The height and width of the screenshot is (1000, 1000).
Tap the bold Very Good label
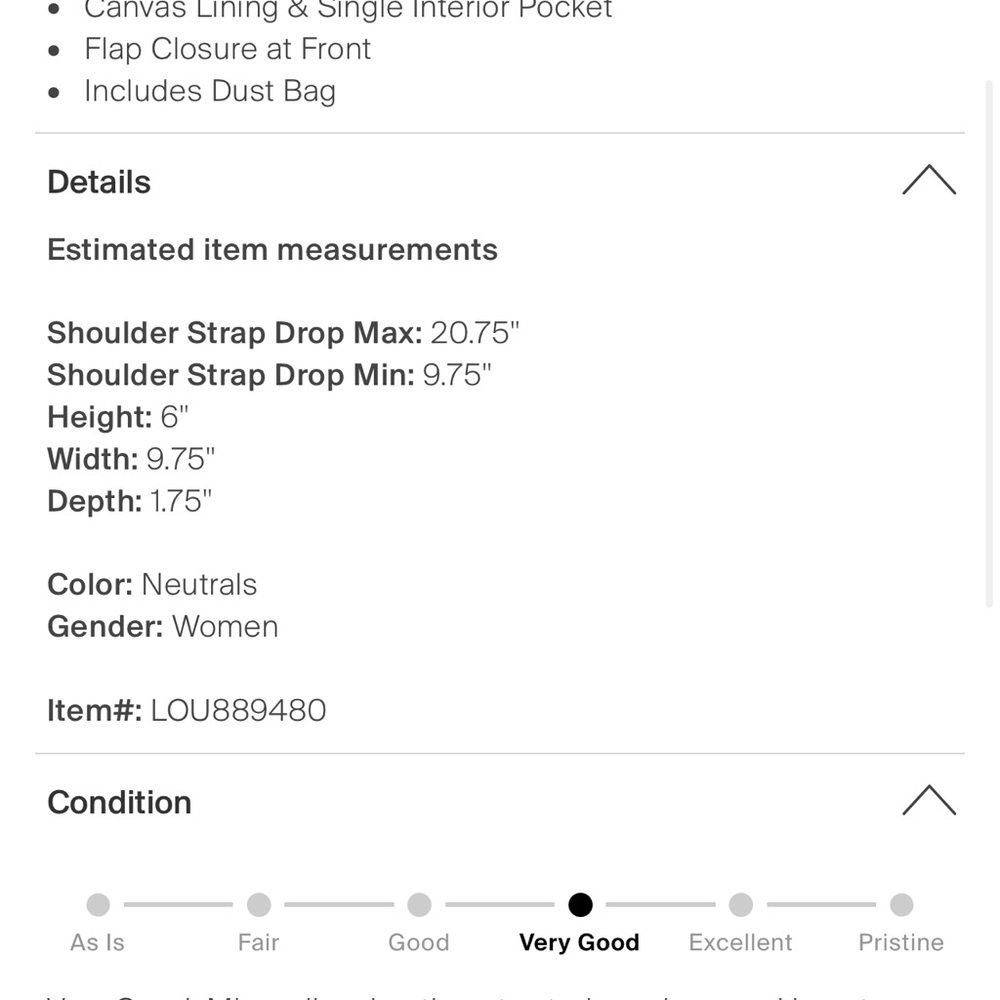coord(579,942)
